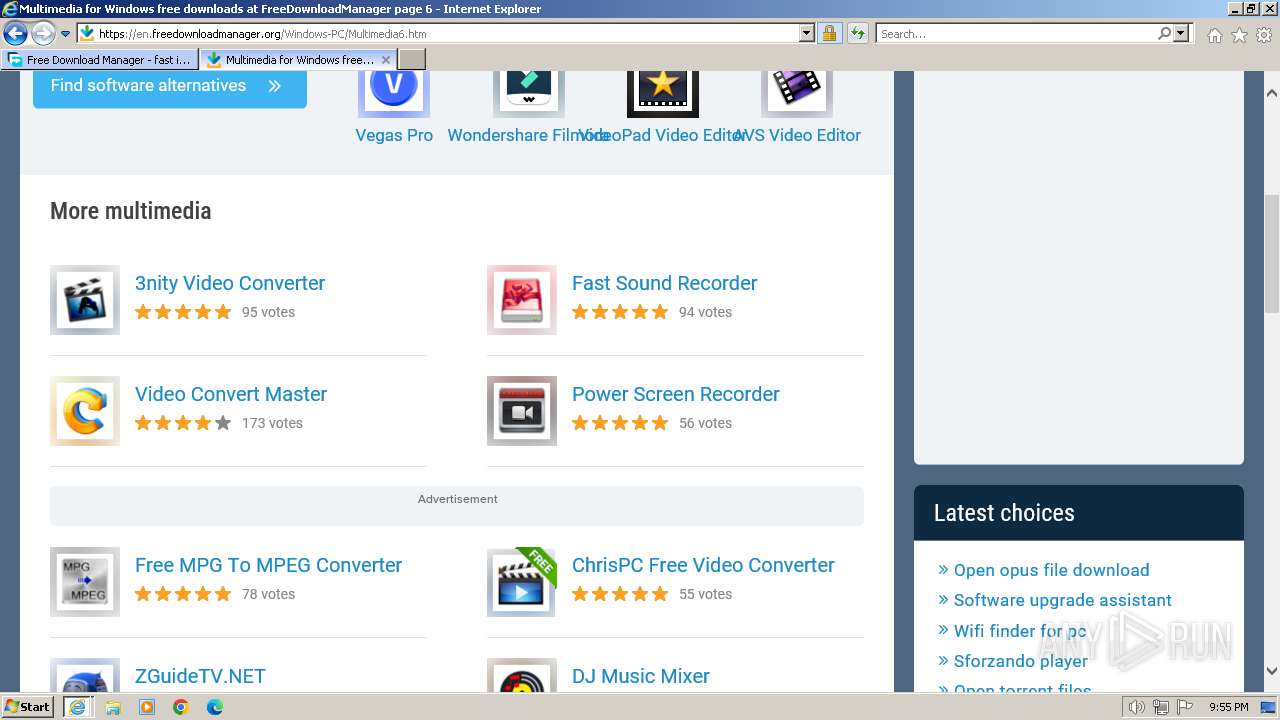
Task: Launch Chrome from the taskbar
Action: click(x=181, y=707)
